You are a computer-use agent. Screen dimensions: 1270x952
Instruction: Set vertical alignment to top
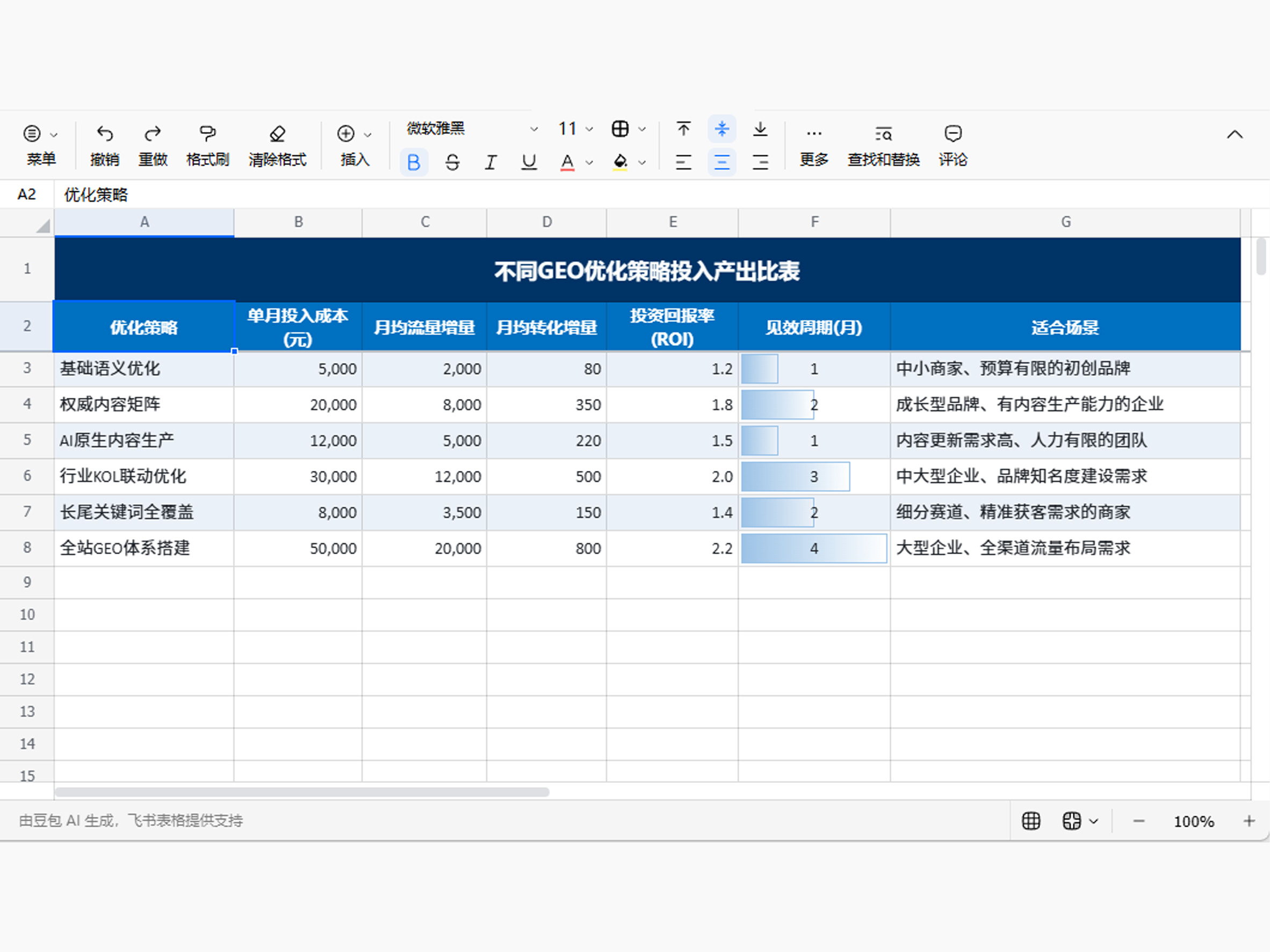[x=683, y=128]
